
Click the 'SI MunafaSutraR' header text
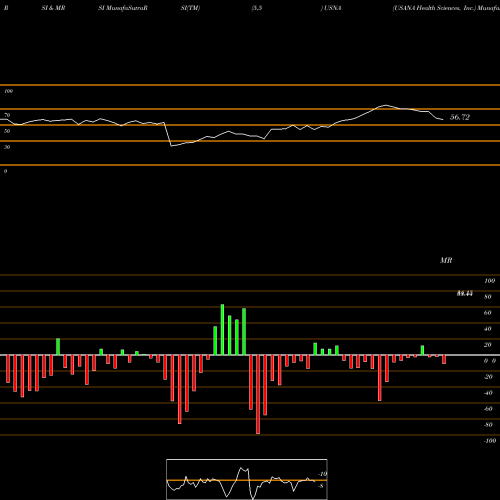tap(123, 8)
